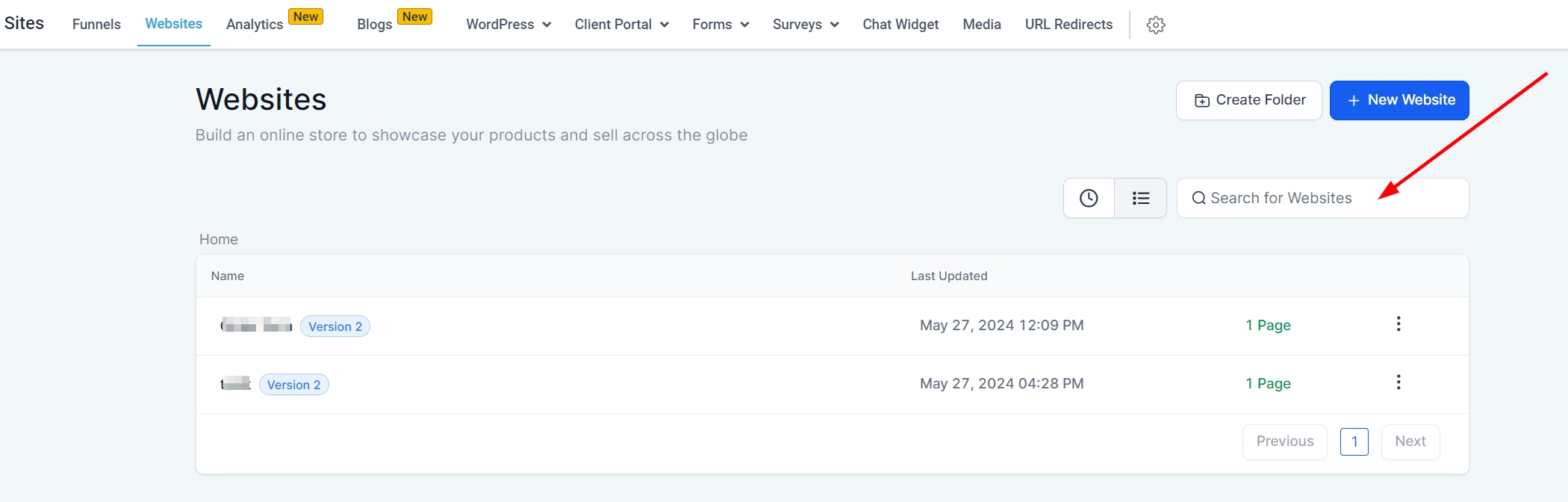Open the URL Redirects tab

tap(1068, 25)
